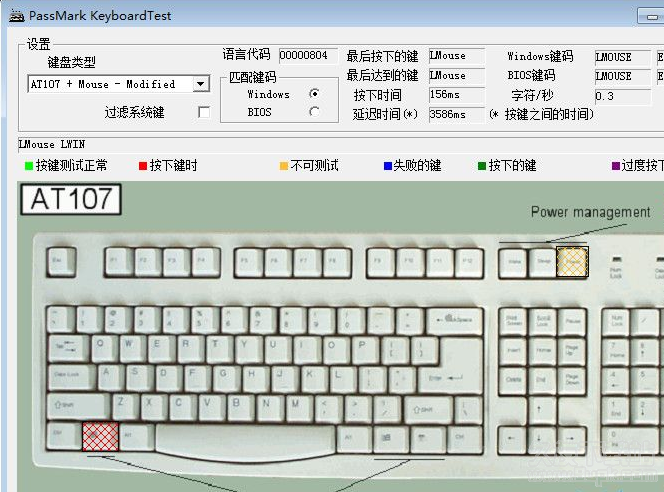Click the Y key on the keyboard
Screen dimensions: 664x492
249,349
